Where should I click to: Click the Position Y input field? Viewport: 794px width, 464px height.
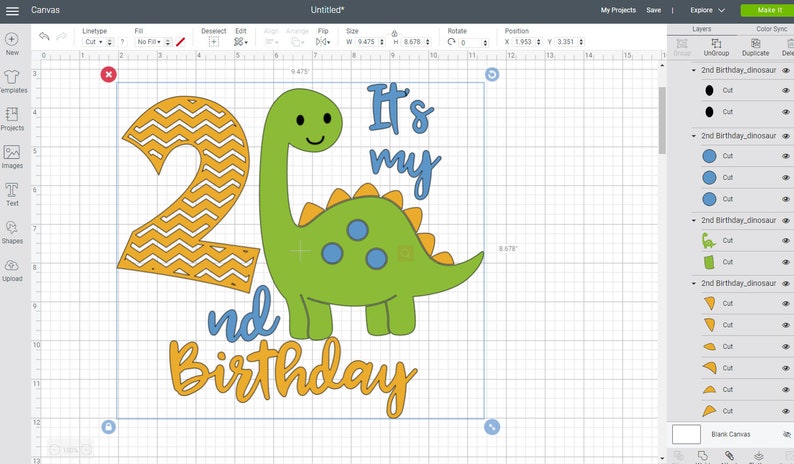coord(566,42)
